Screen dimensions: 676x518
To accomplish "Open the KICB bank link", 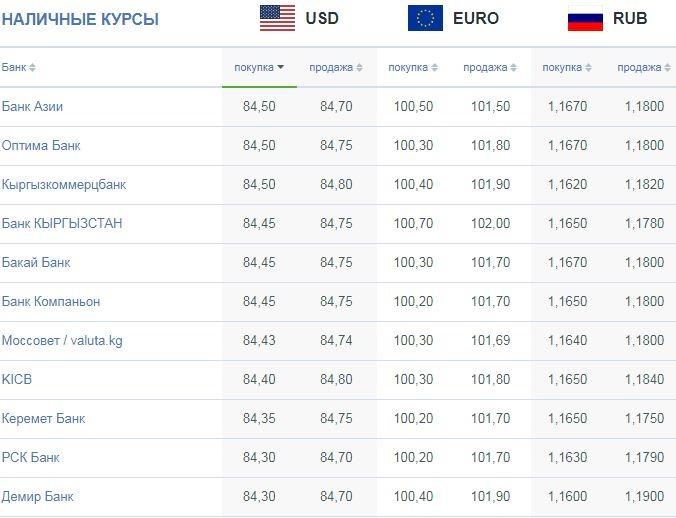I will pyautogui.click(x=17, y=379).
